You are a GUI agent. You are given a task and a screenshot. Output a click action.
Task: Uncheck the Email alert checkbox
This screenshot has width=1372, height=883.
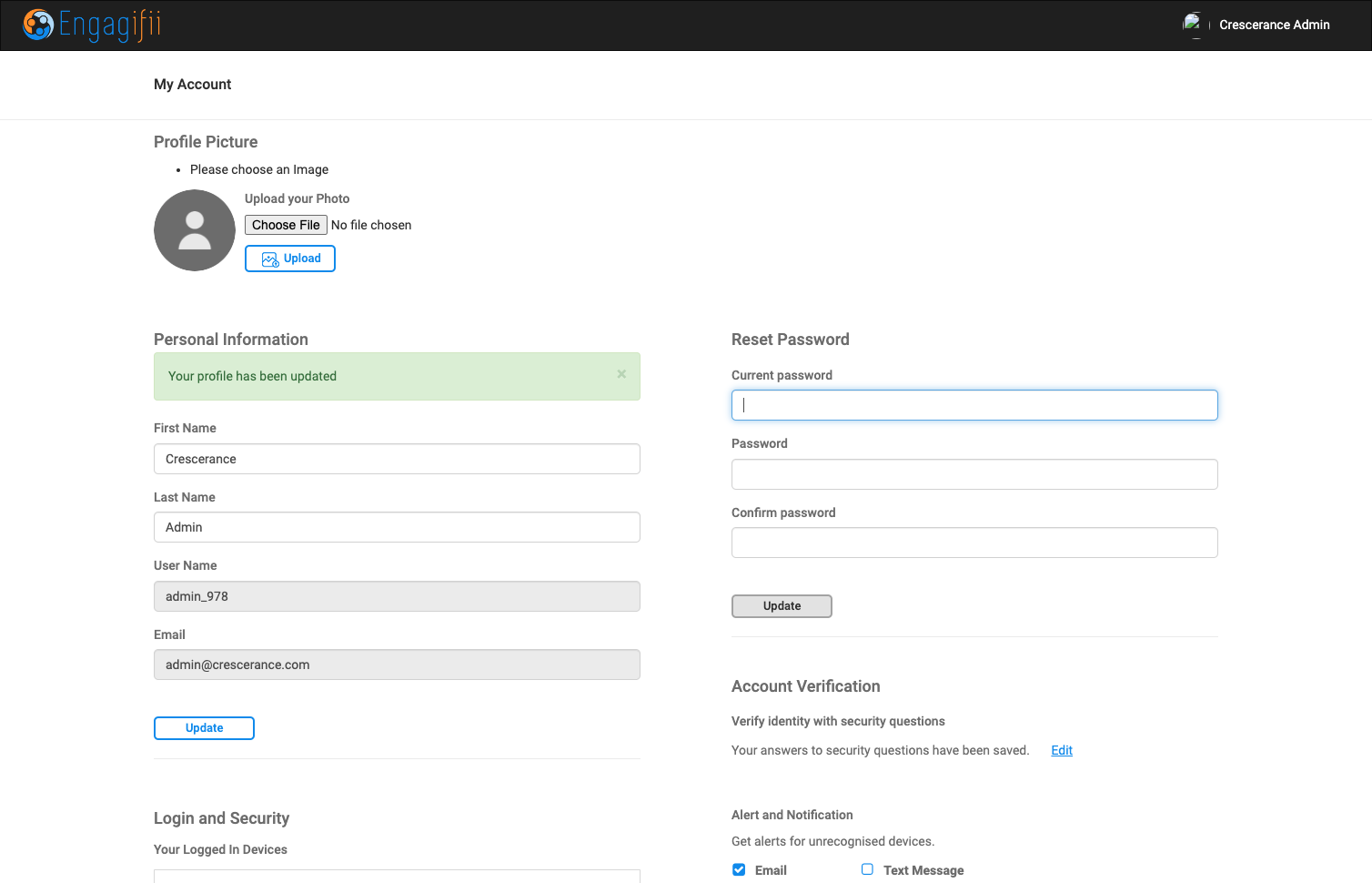[x=739, y=869]
